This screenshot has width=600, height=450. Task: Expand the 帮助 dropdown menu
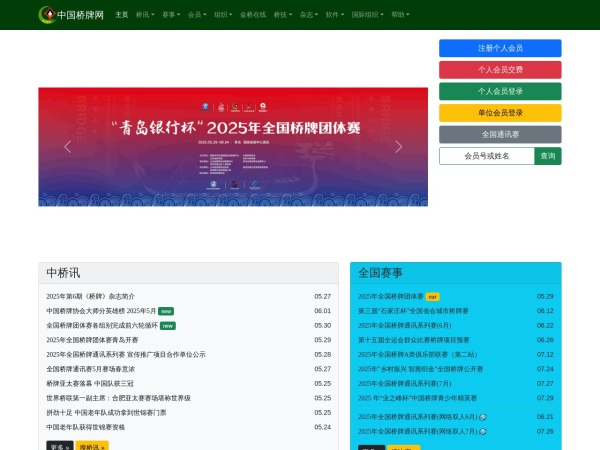400,15
